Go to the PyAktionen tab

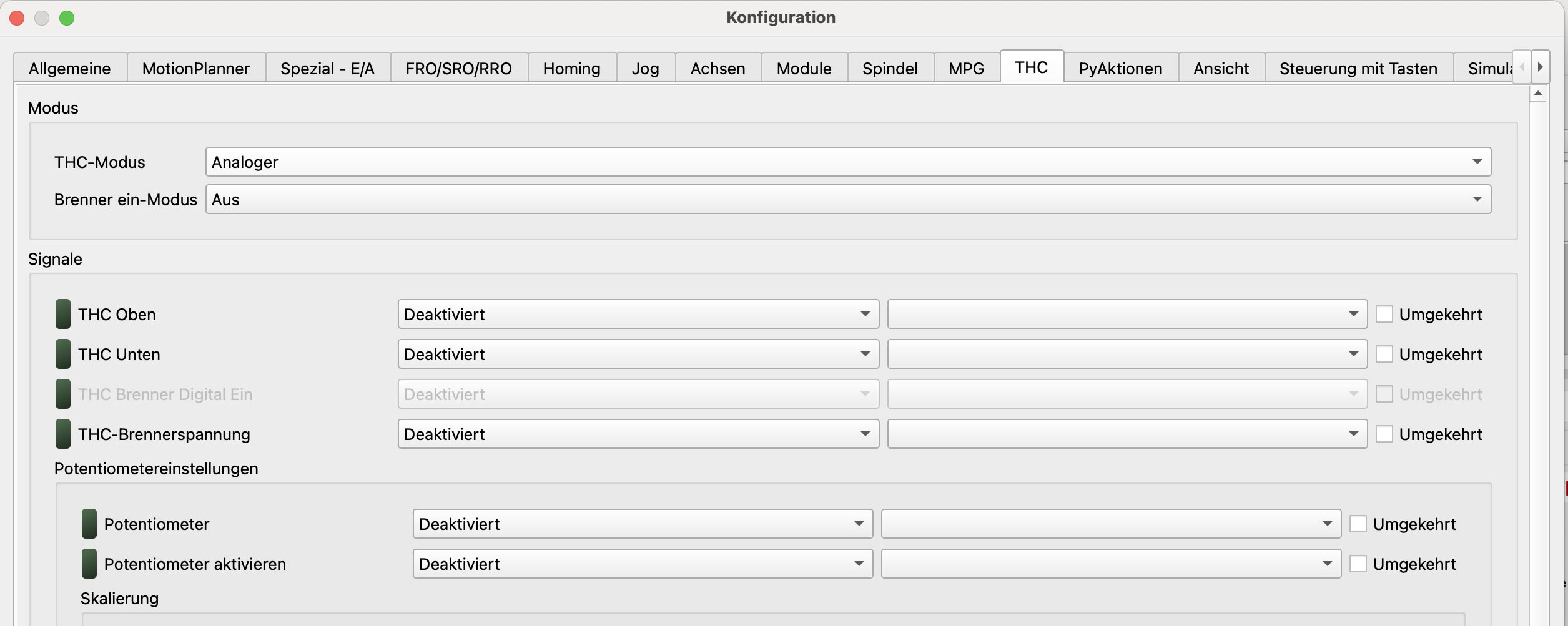pyautogui.click(x=1120, y=68)
